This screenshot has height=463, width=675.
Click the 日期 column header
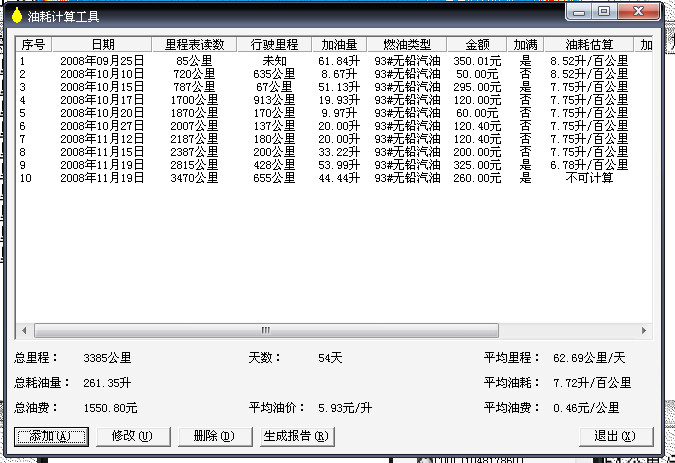tap(102, 45)
